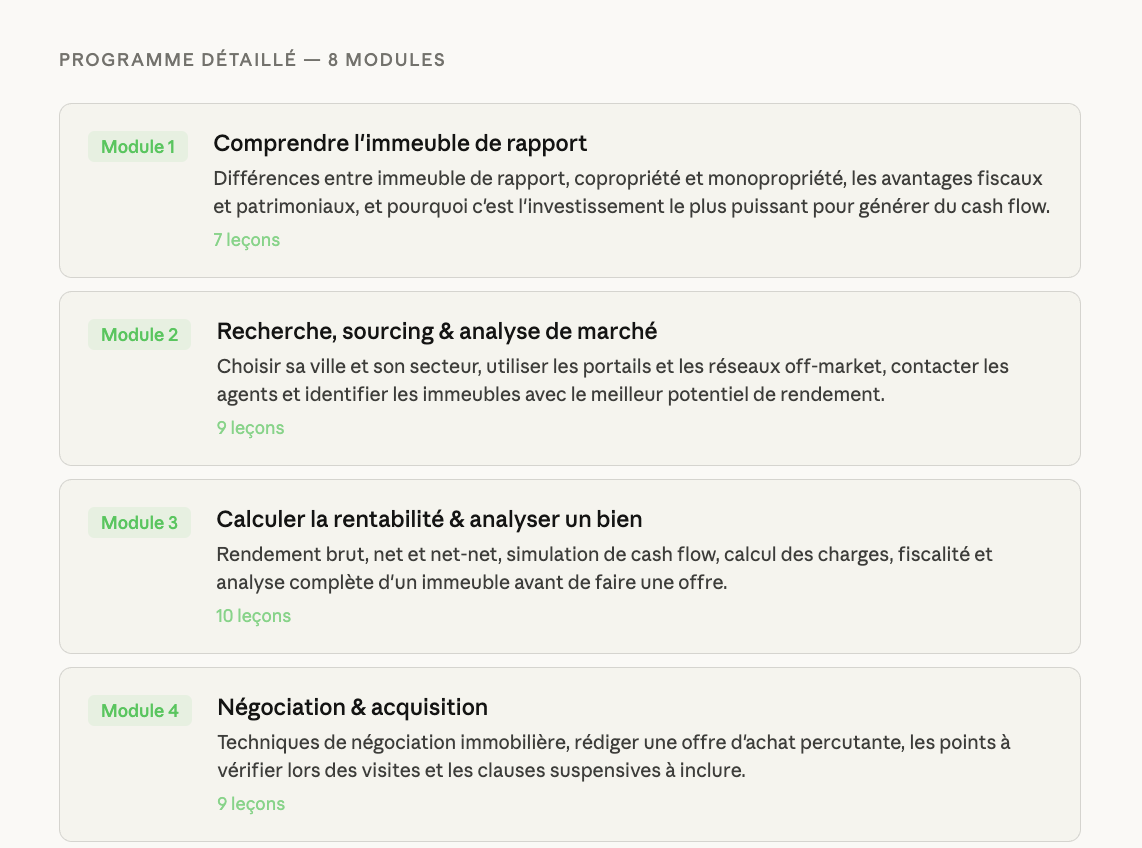
Task: Click the '9 leçons' count under Module 4
Action: [x=251, y=804]
